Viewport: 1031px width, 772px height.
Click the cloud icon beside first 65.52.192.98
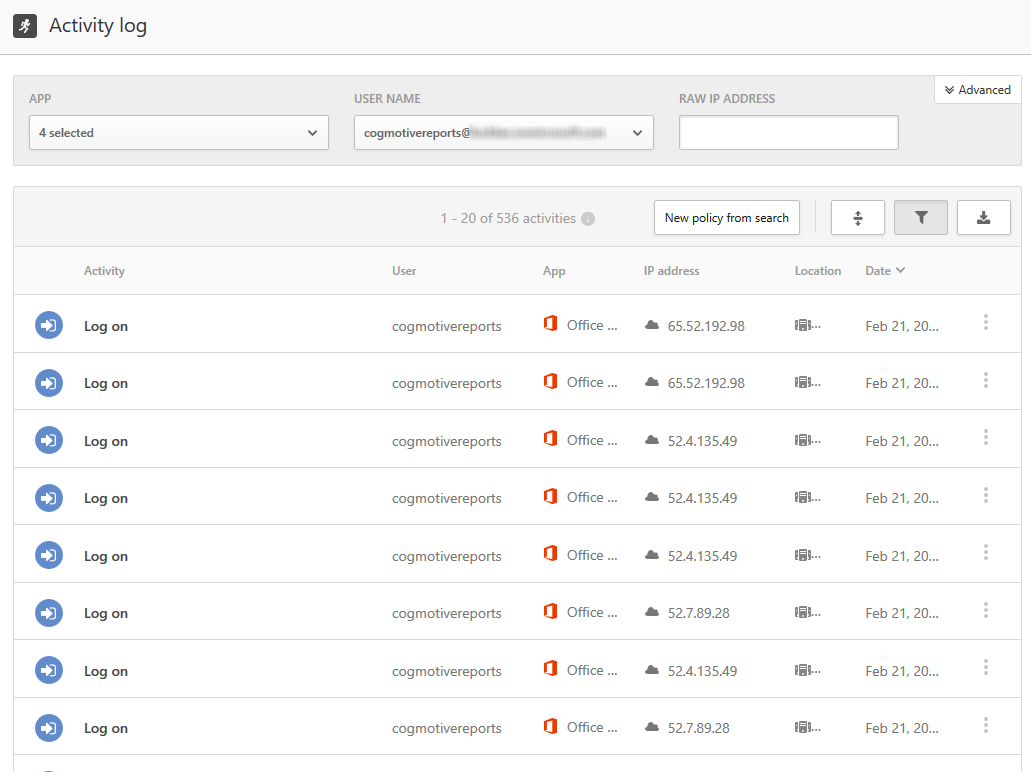coord(652,325)
